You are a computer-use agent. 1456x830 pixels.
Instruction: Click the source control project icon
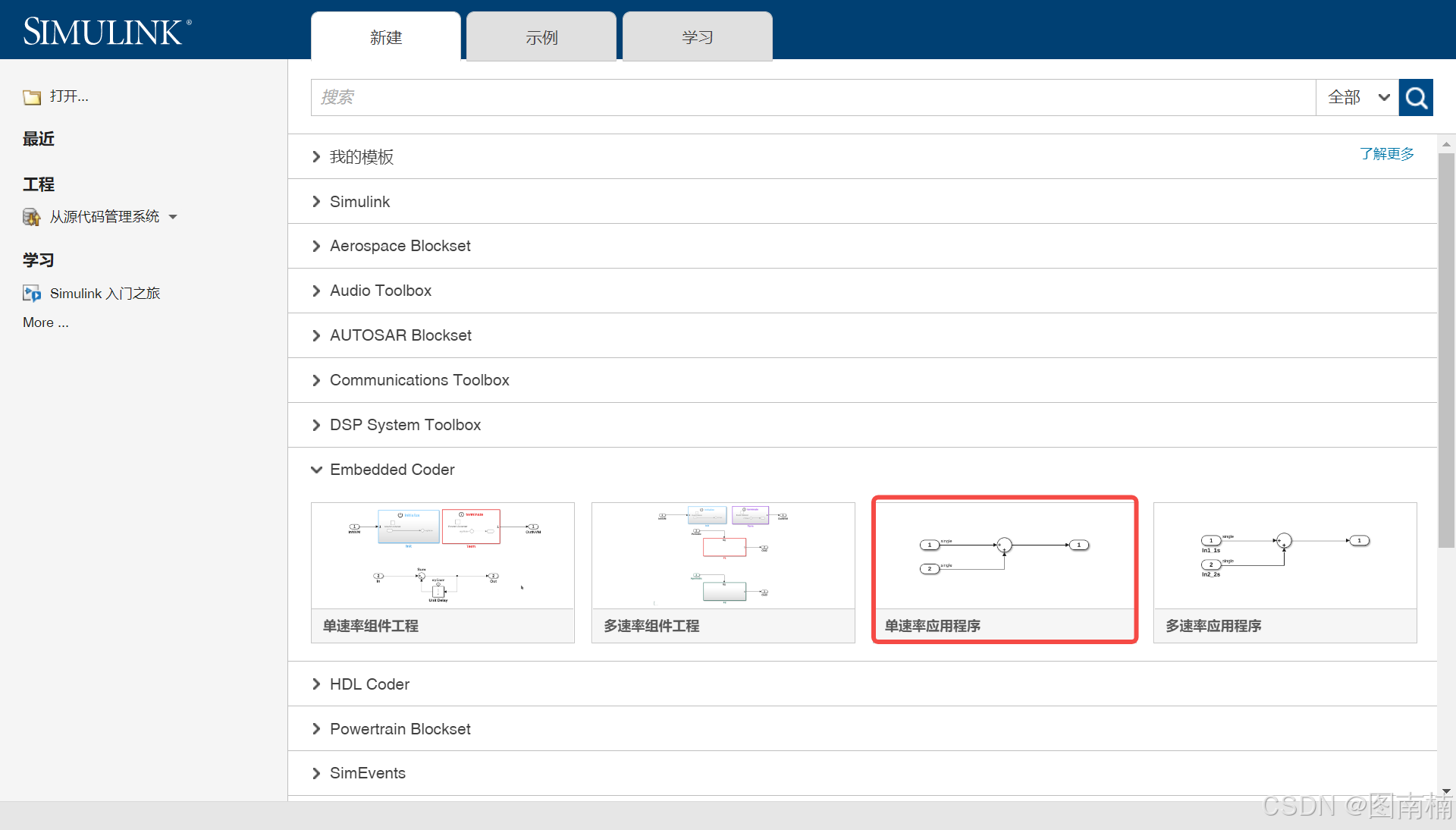32,218
